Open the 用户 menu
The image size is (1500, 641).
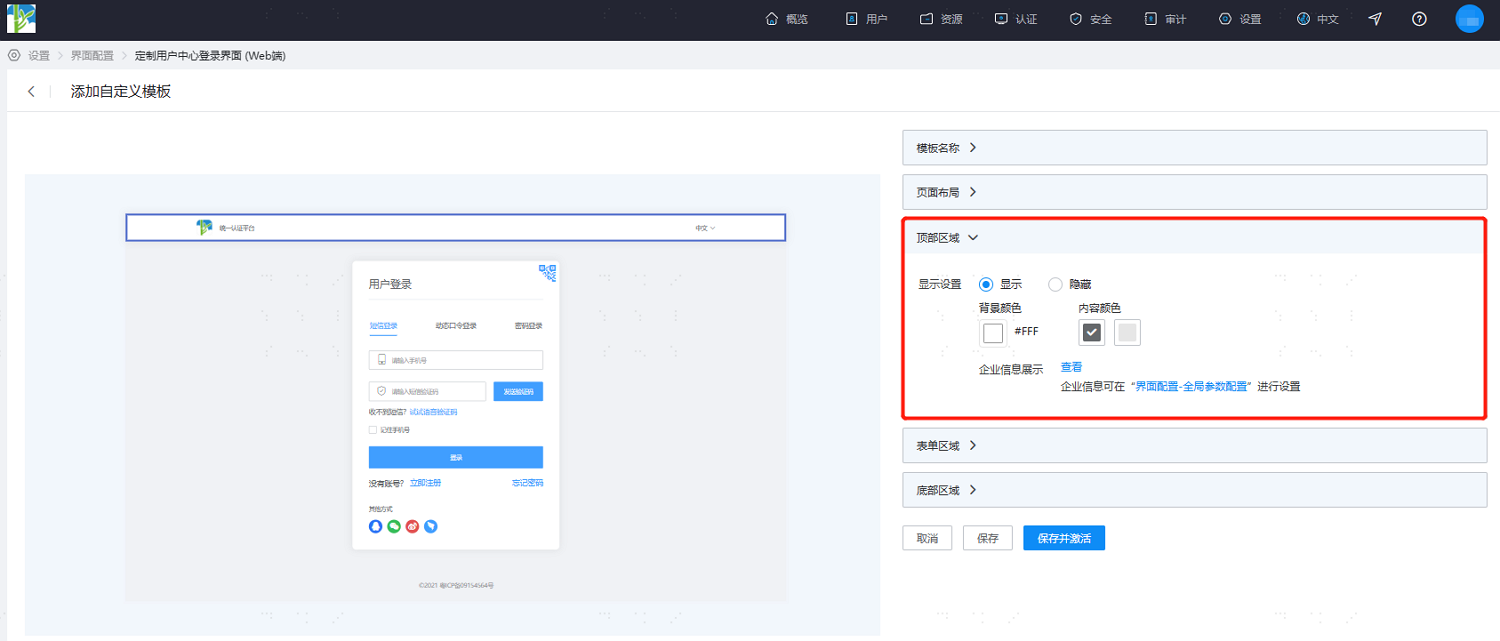[x=866, y=19]
